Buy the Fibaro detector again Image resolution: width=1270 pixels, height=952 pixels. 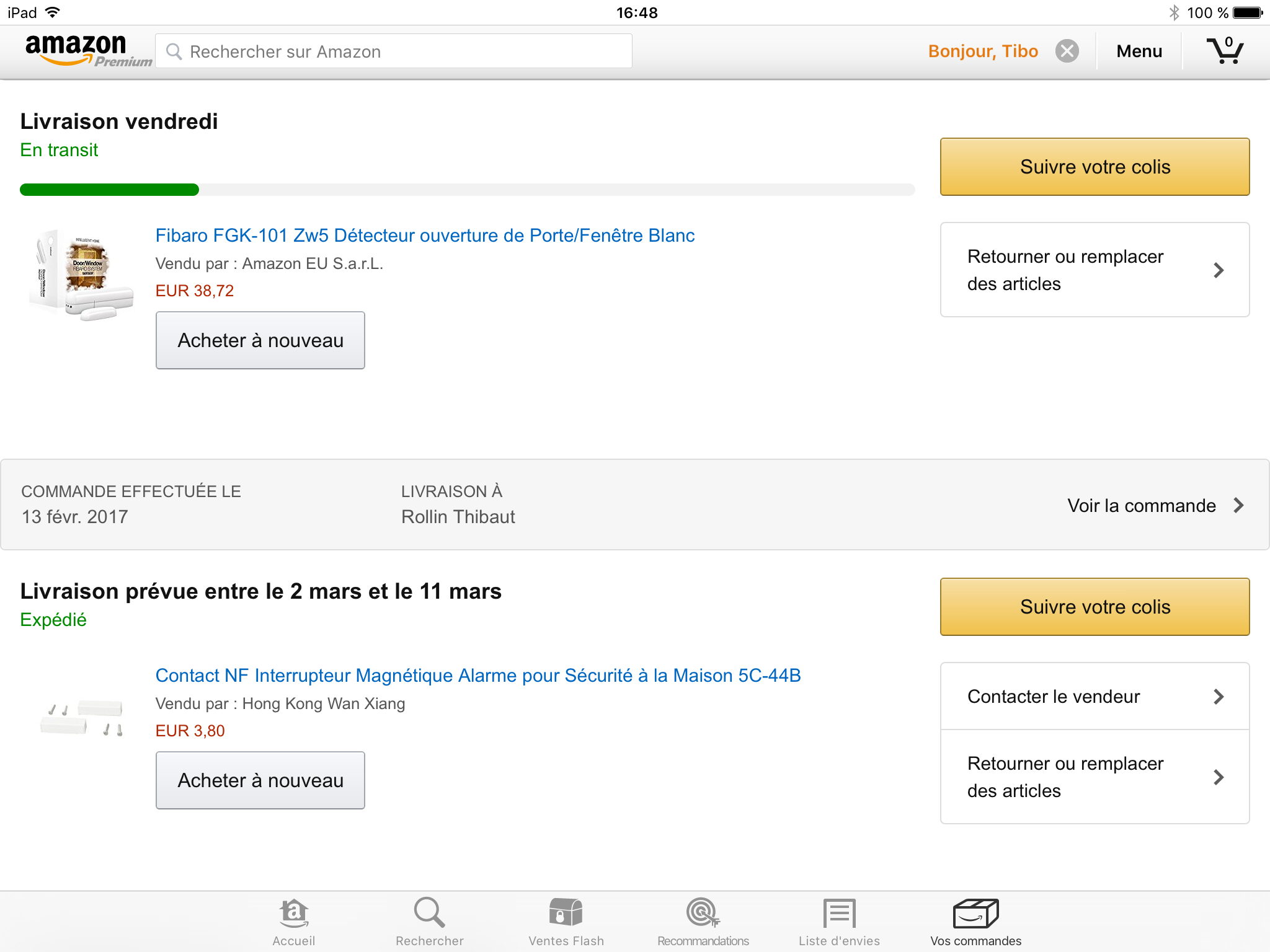tap(260, 340)
